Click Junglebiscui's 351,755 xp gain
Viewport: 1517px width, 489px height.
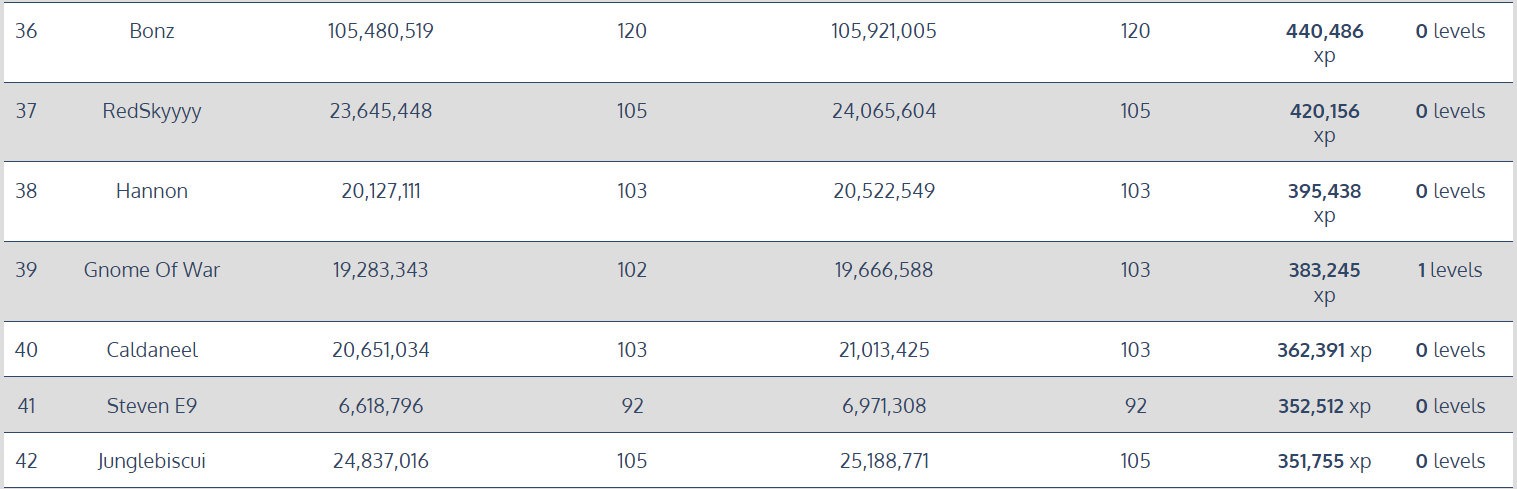pyautogui.click(x=1324, y=461)
